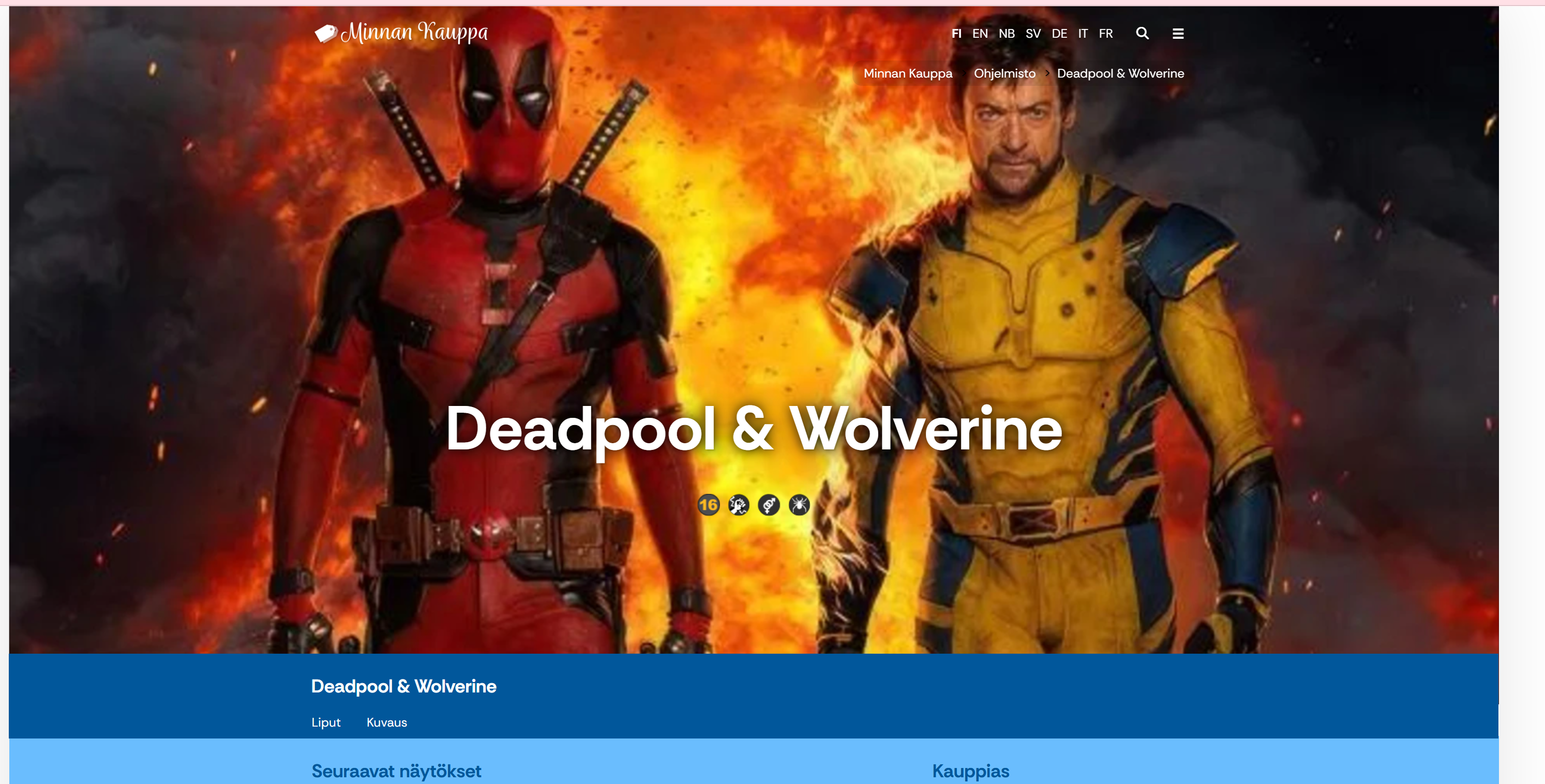This screenshot has height=784, width=1545.
Task: Click the age 16 rating badge
Action: tap(708, 504)
